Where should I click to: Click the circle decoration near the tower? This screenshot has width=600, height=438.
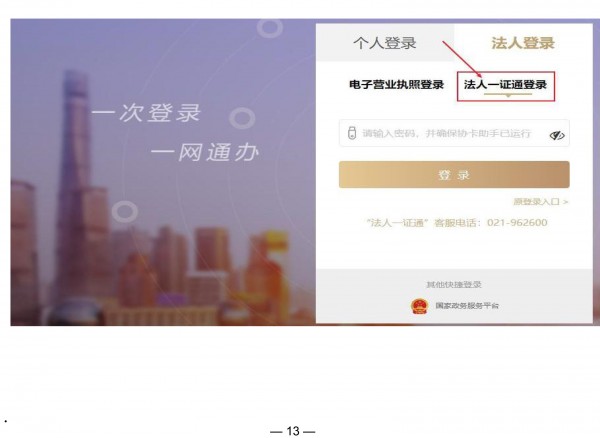pyautogui.click(x=125, y=211)
